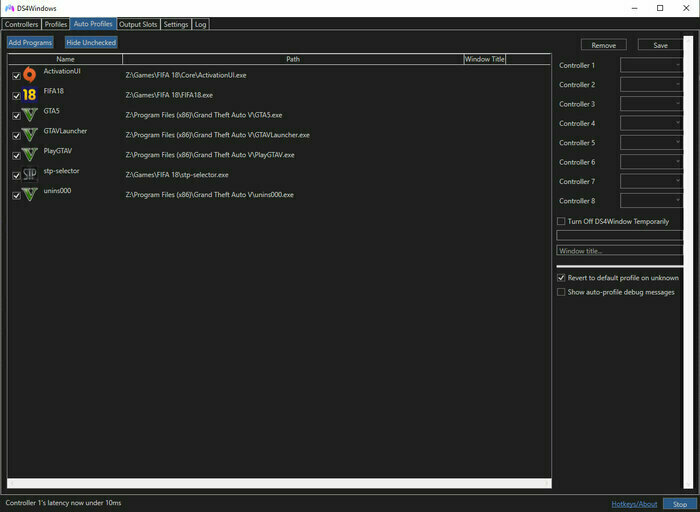The image size is (700, 512).
Task: Select the unins000.exe path row
Action: coord(209,195)
